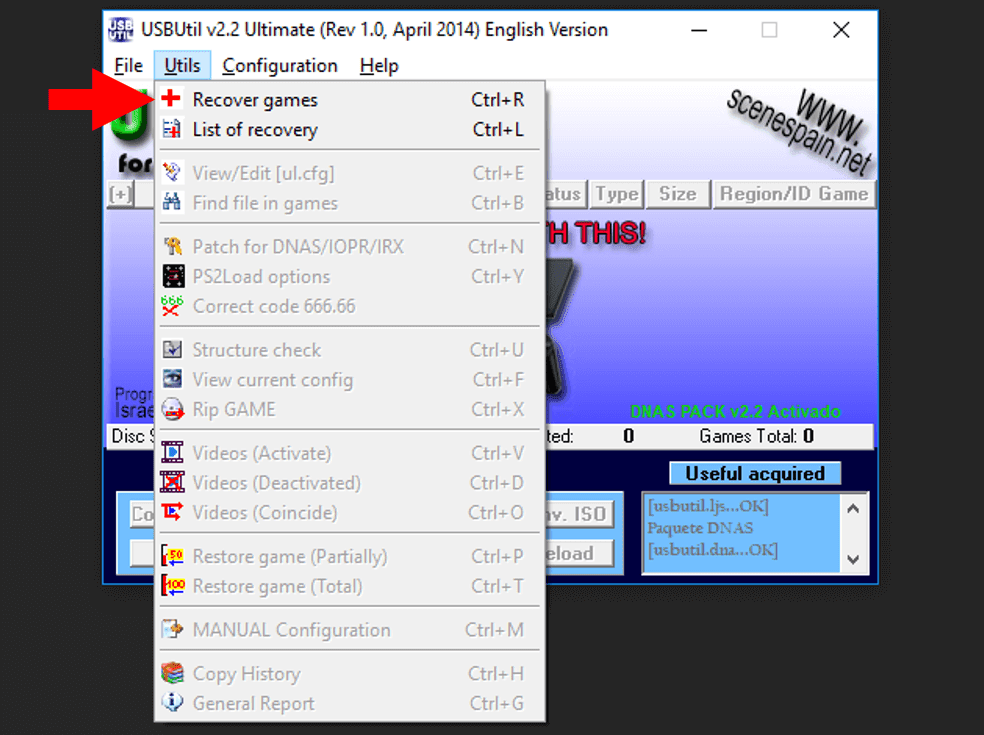The image size is (984, 735).
Task: Open the Help menu
Action: click(379, 65)
